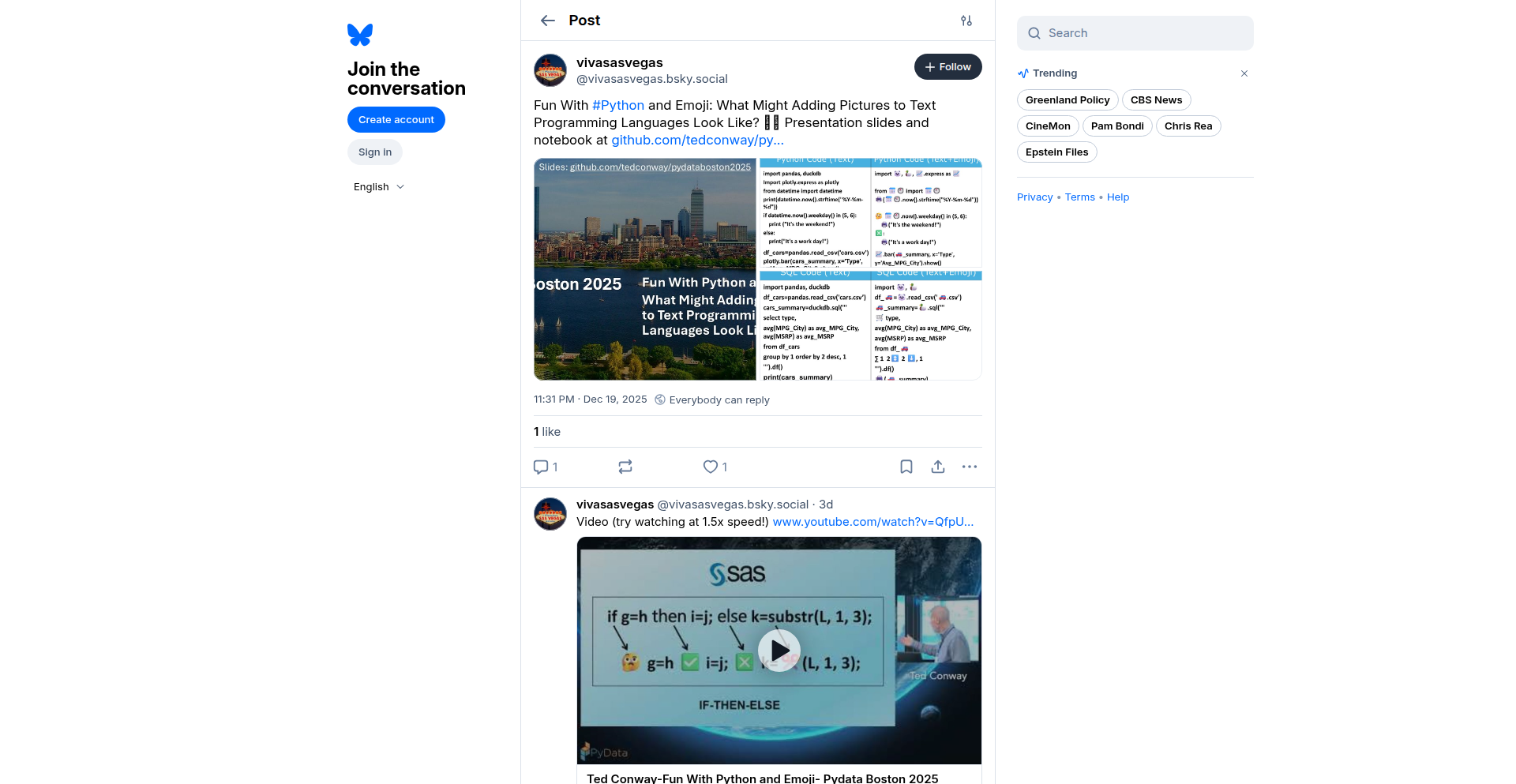Click the Create account button

point(396,120)
